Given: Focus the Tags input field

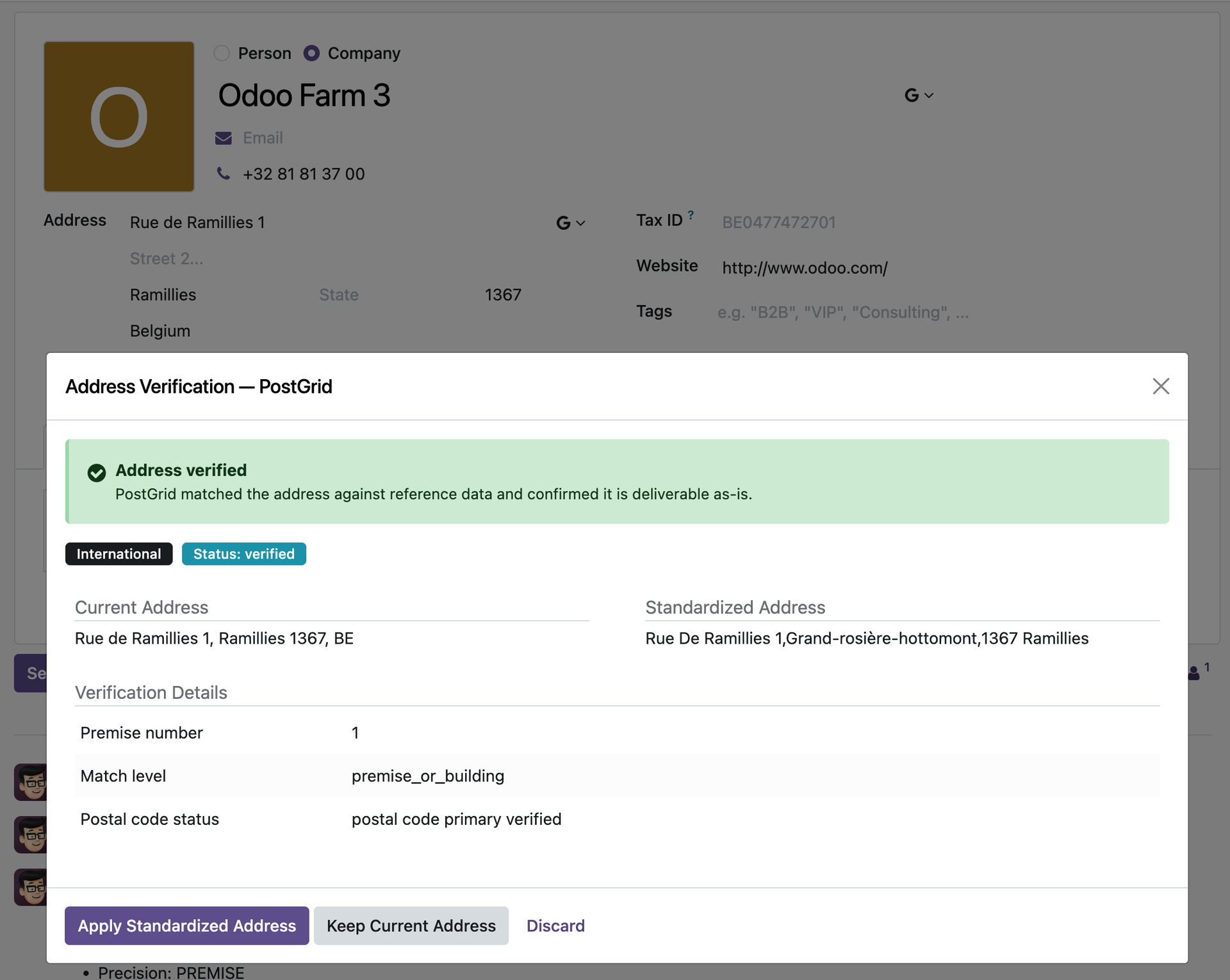Looking at the screenshot, I should (x=842, y=313).
